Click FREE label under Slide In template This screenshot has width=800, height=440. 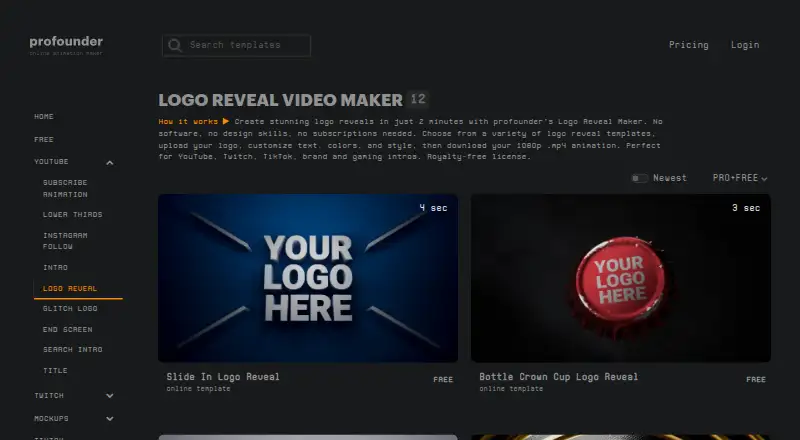click(443, 380)
